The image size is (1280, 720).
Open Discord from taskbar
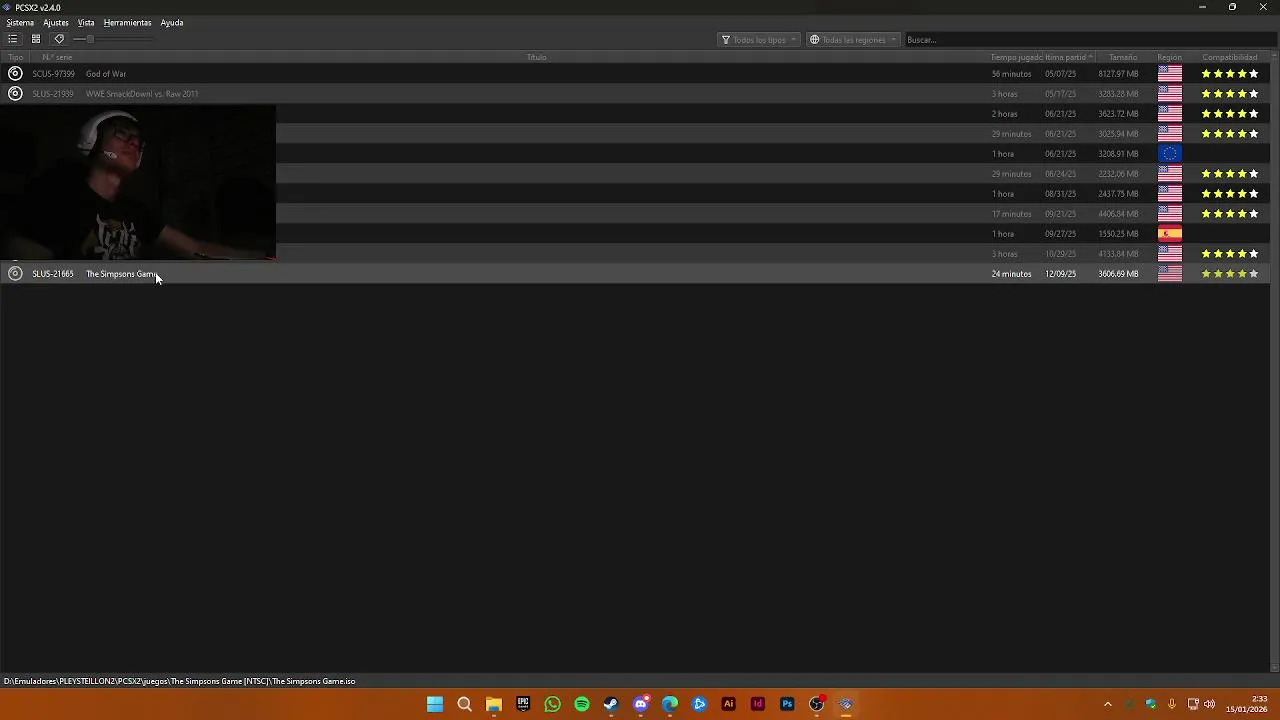(641, 704)
